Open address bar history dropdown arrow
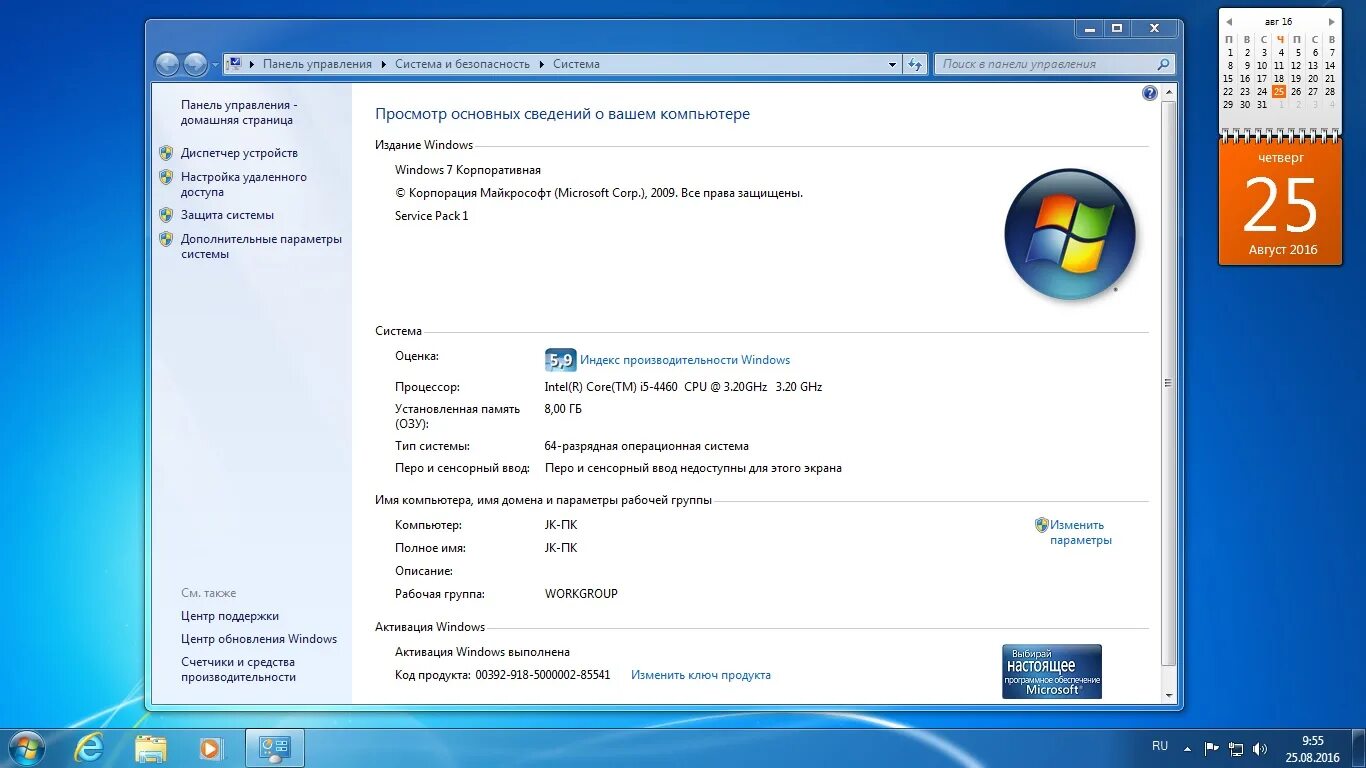The image size is (1366, 768). pyautogui.click(x=893, y=64)
